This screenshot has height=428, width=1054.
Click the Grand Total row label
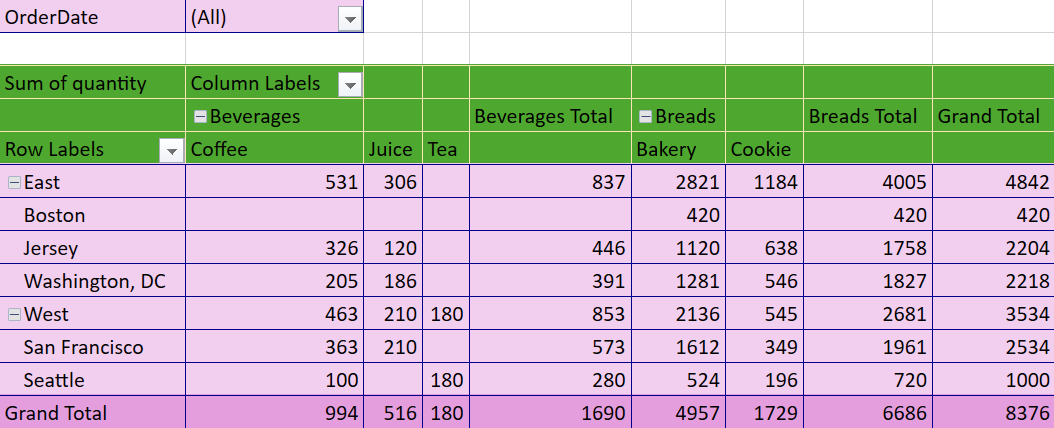point(56,413)
